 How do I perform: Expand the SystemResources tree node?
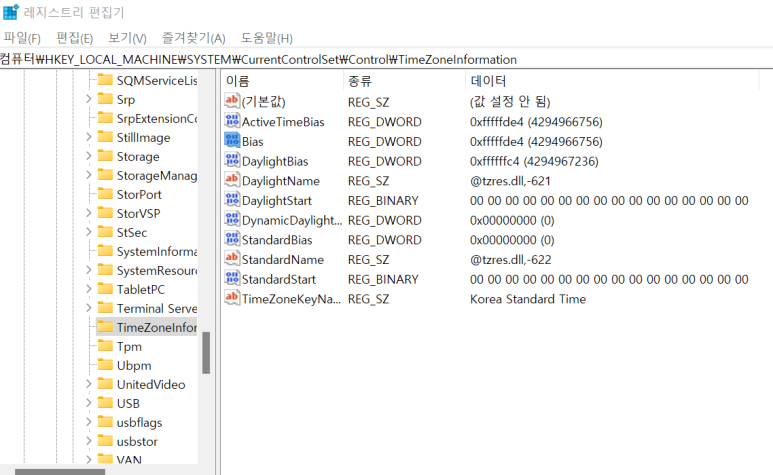[x=89, y=270]
